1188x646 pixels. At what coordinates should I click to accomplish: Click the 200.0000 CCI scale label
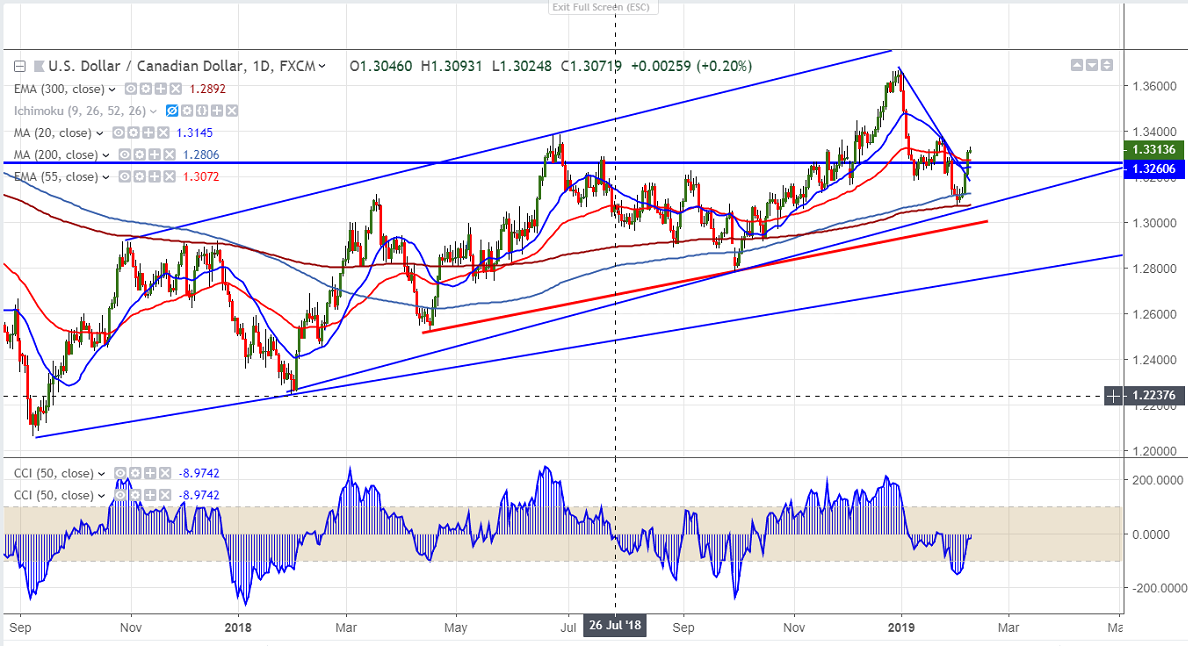(1157, 480)
